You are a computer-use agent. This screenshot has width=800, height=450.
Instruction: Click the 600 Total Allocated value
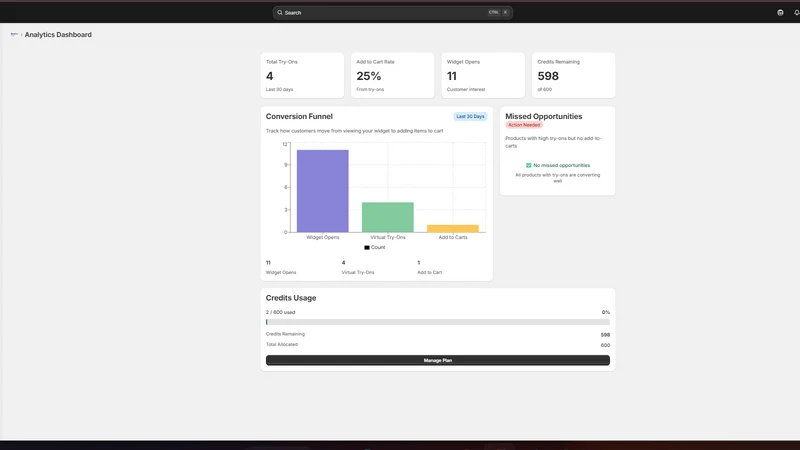pyautogui.click(x=605, y=345)
